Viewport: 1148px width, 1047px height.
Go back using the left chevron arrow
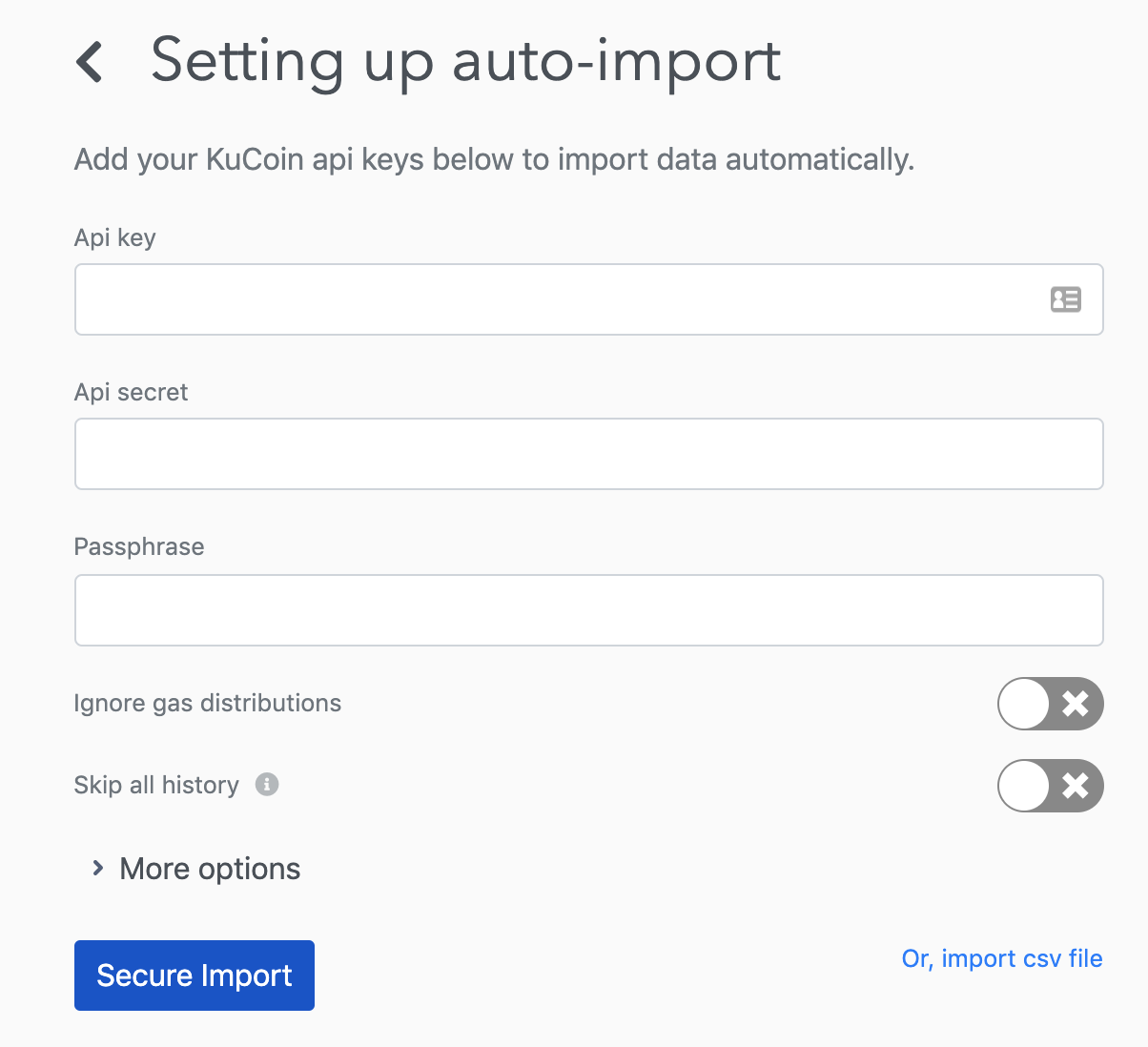click(90, 63)
